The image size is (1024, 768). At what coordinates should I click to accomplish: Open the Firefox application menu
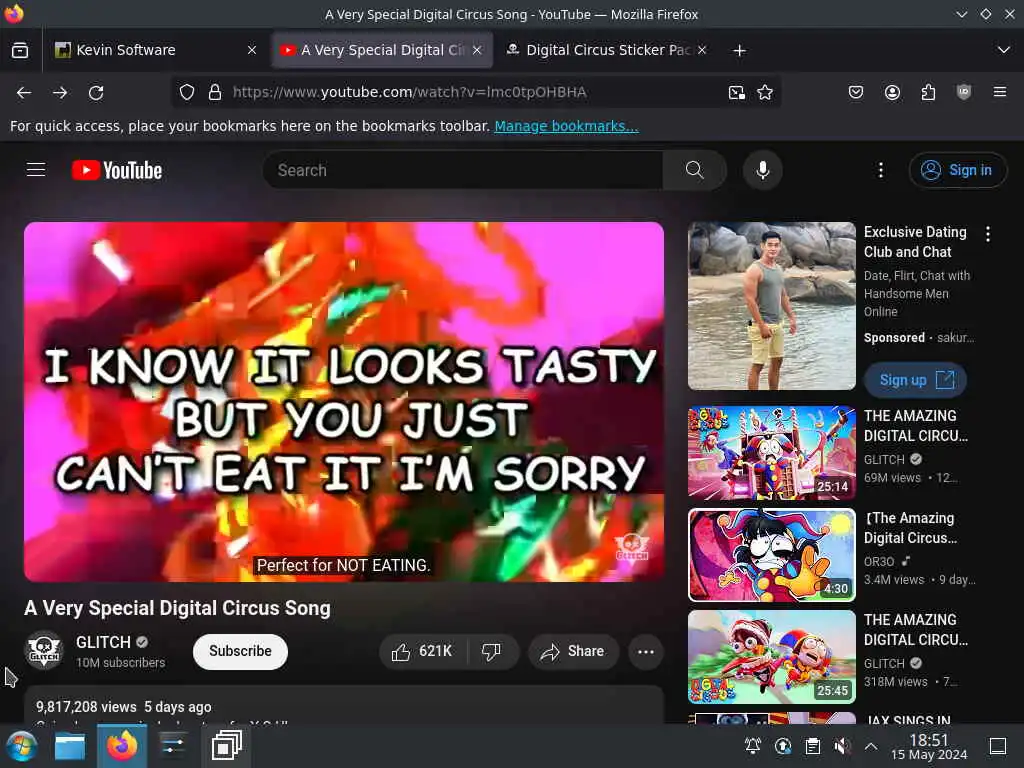(1000, 93)
